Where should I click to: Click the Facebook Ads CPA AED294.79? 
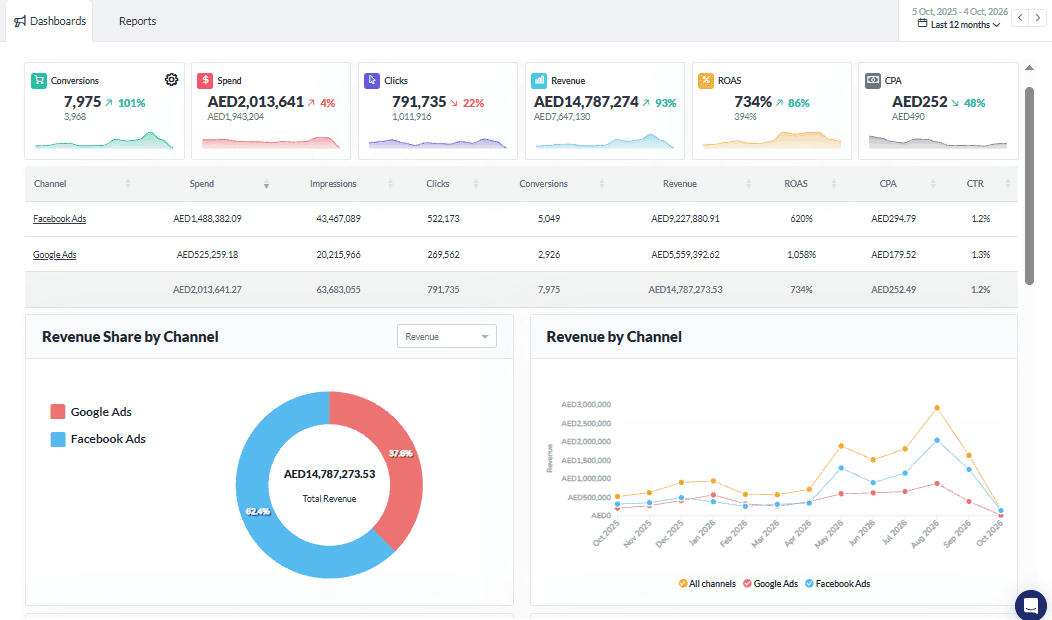[894, 219]
